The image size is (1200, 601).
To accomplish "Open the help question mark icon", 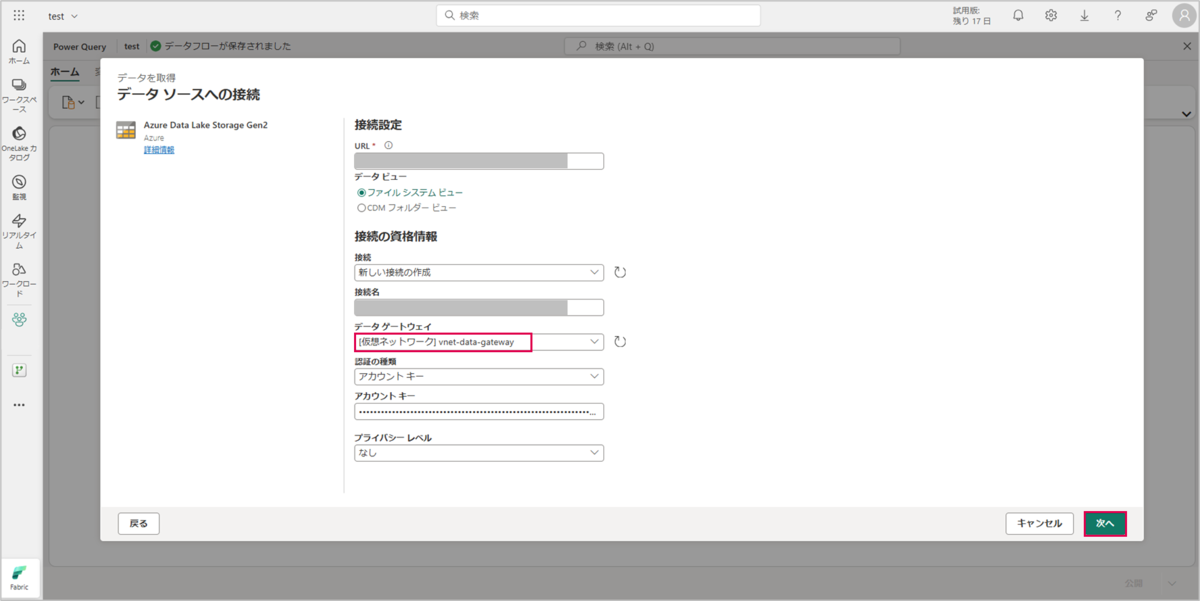I will (x=1118, y=16).
